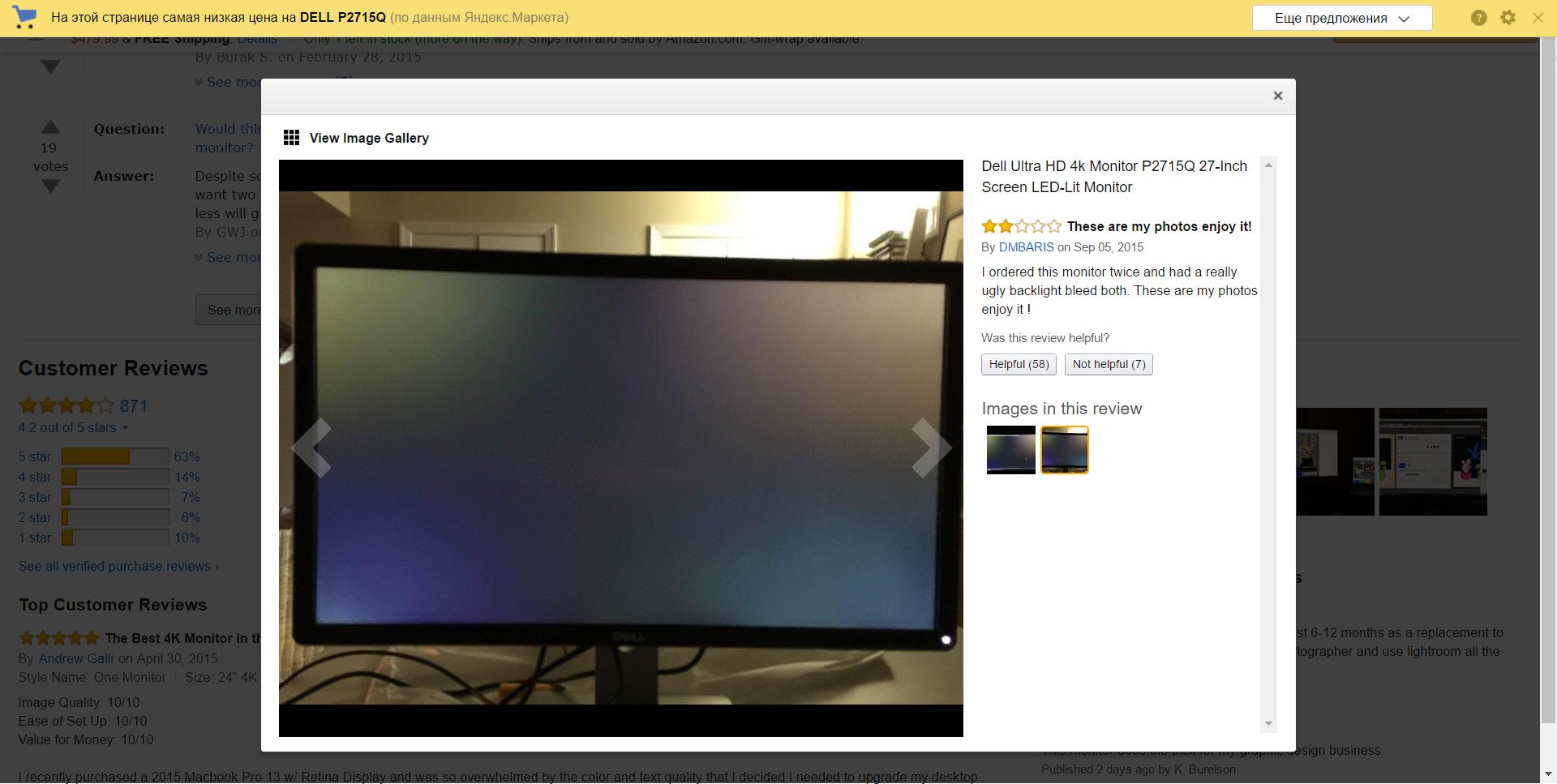Open 'The Best 4K Monitor' review title
The image size is (1557, 784).
pos(182,638)
